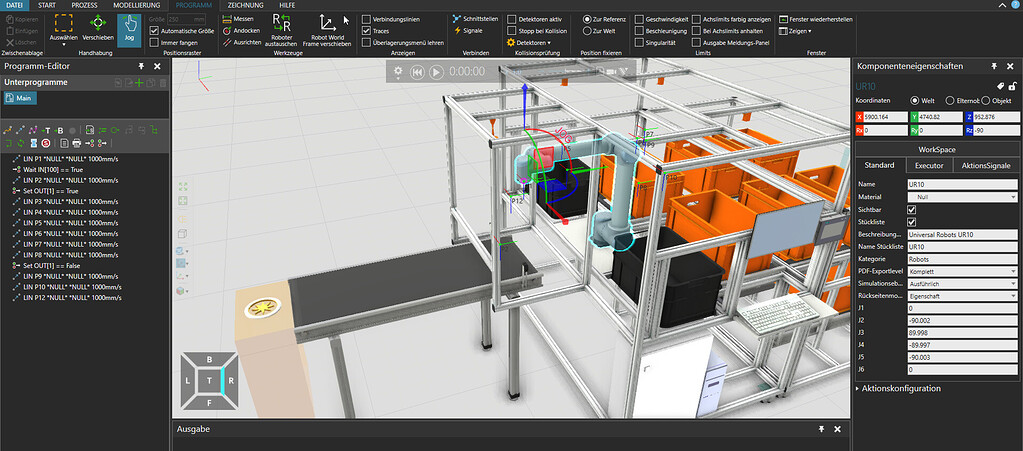
Task: Open the PDF-Exportlevel dropdown
Action: point(960,271)
